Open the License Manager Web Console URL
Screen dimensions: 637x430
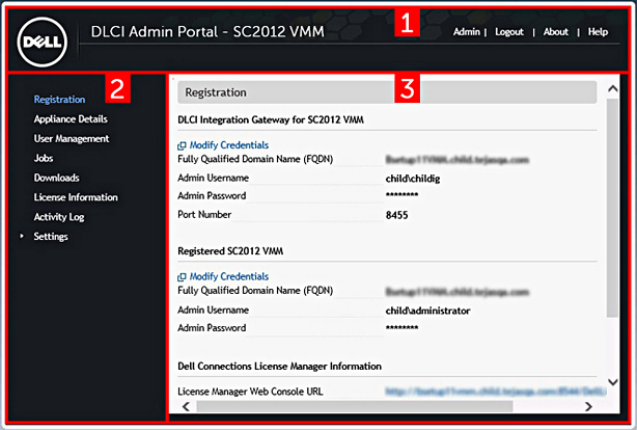[496, 391]
